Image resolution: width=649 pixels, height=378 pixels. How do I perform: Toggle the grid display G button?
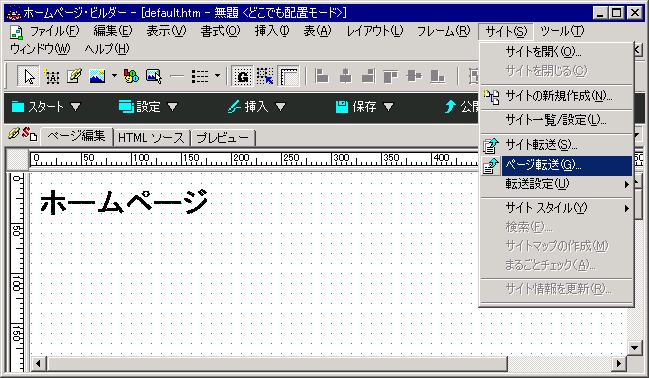pyautogui.click(x=242, y=77)
